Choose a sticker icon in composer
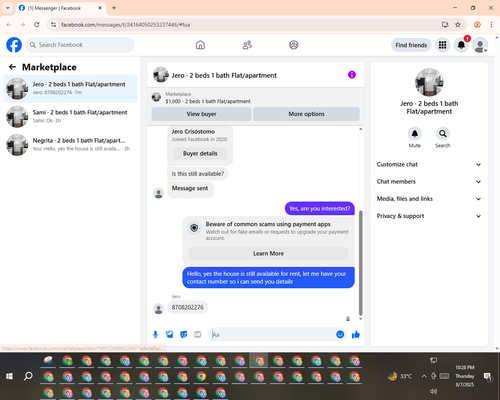 [x=184, y=334]
